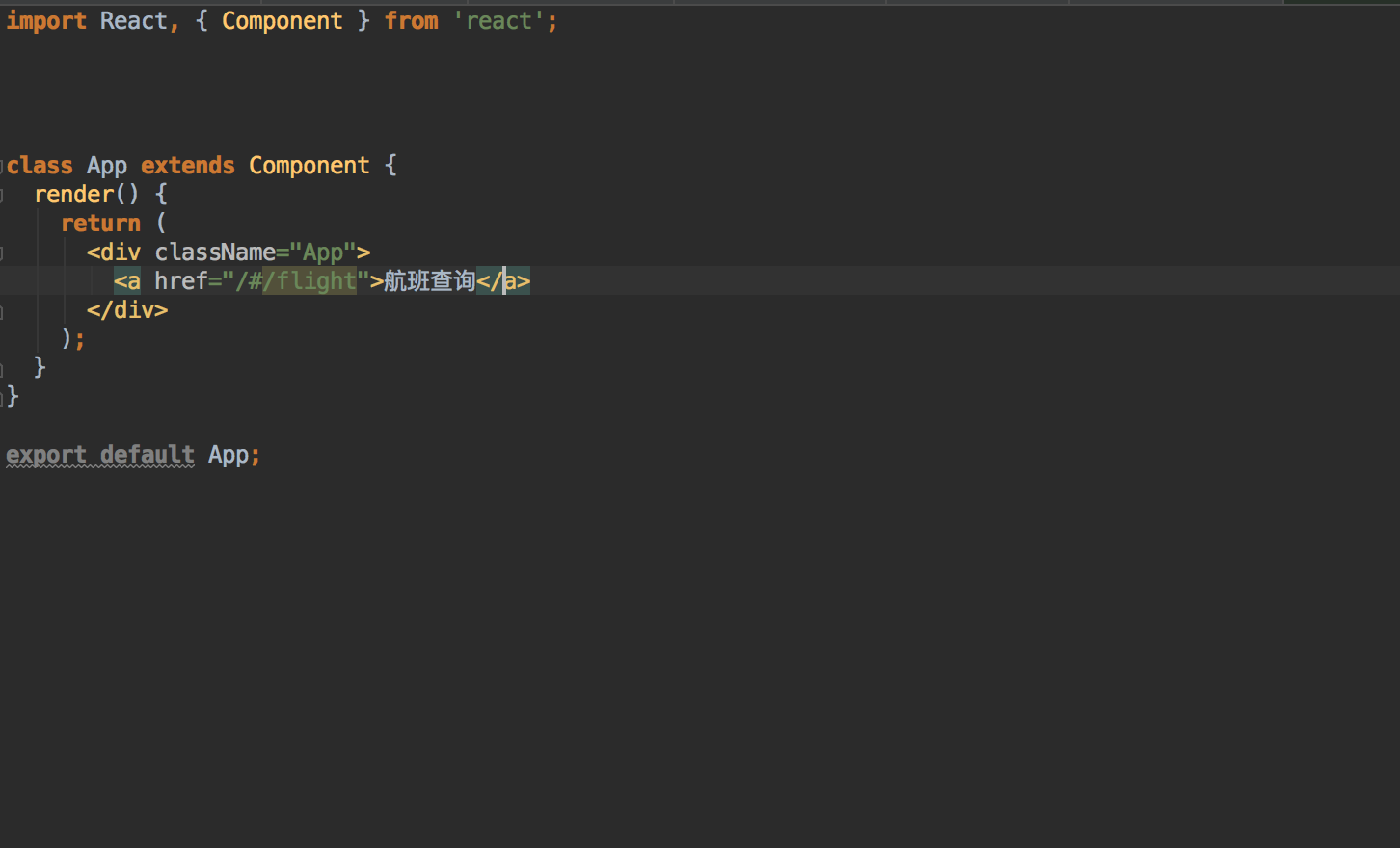
Task: Collapse the App class fold region
Action: [3, 165]
